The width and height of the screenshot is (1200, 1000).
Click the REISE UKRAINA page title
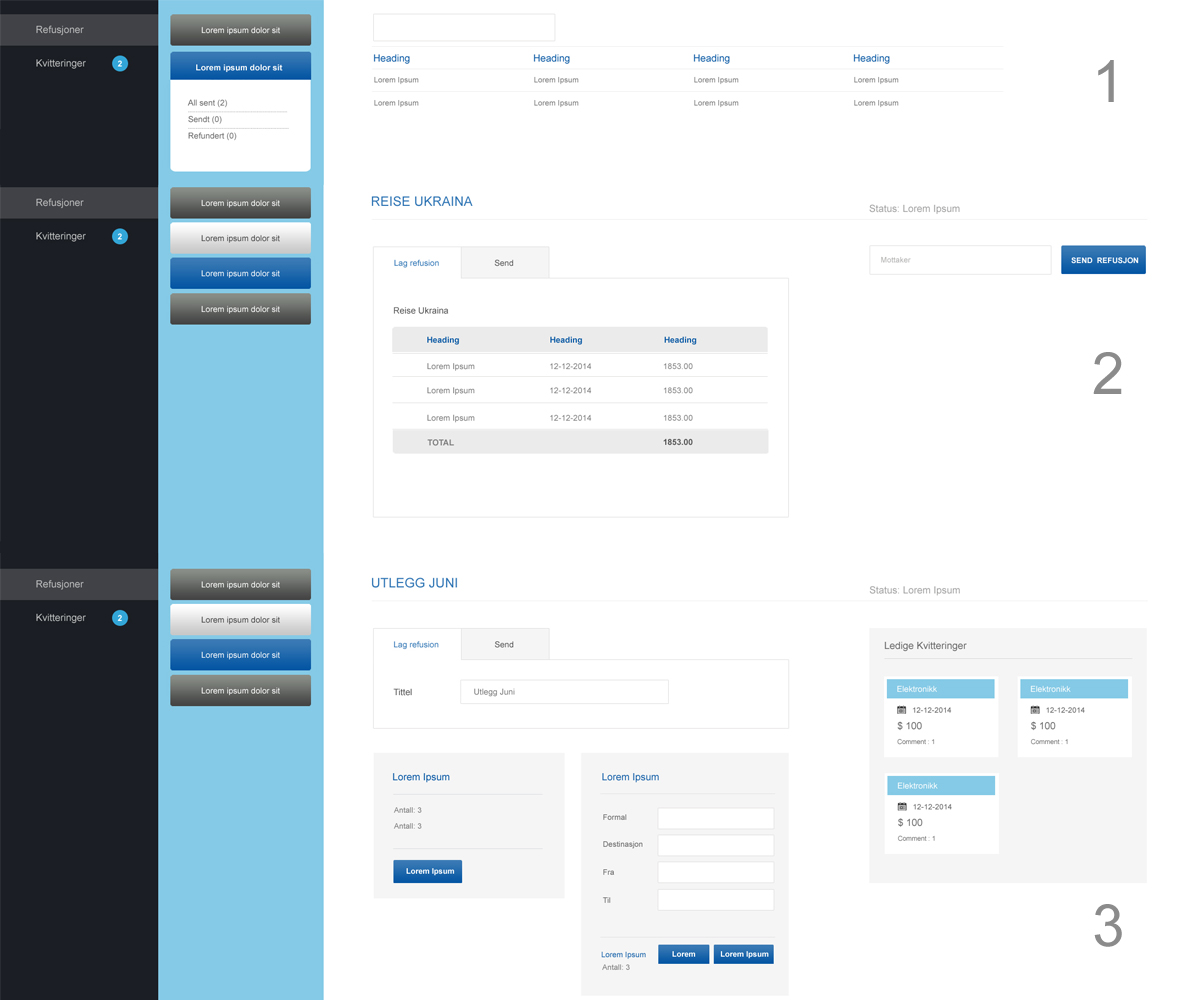click(421, 201)
